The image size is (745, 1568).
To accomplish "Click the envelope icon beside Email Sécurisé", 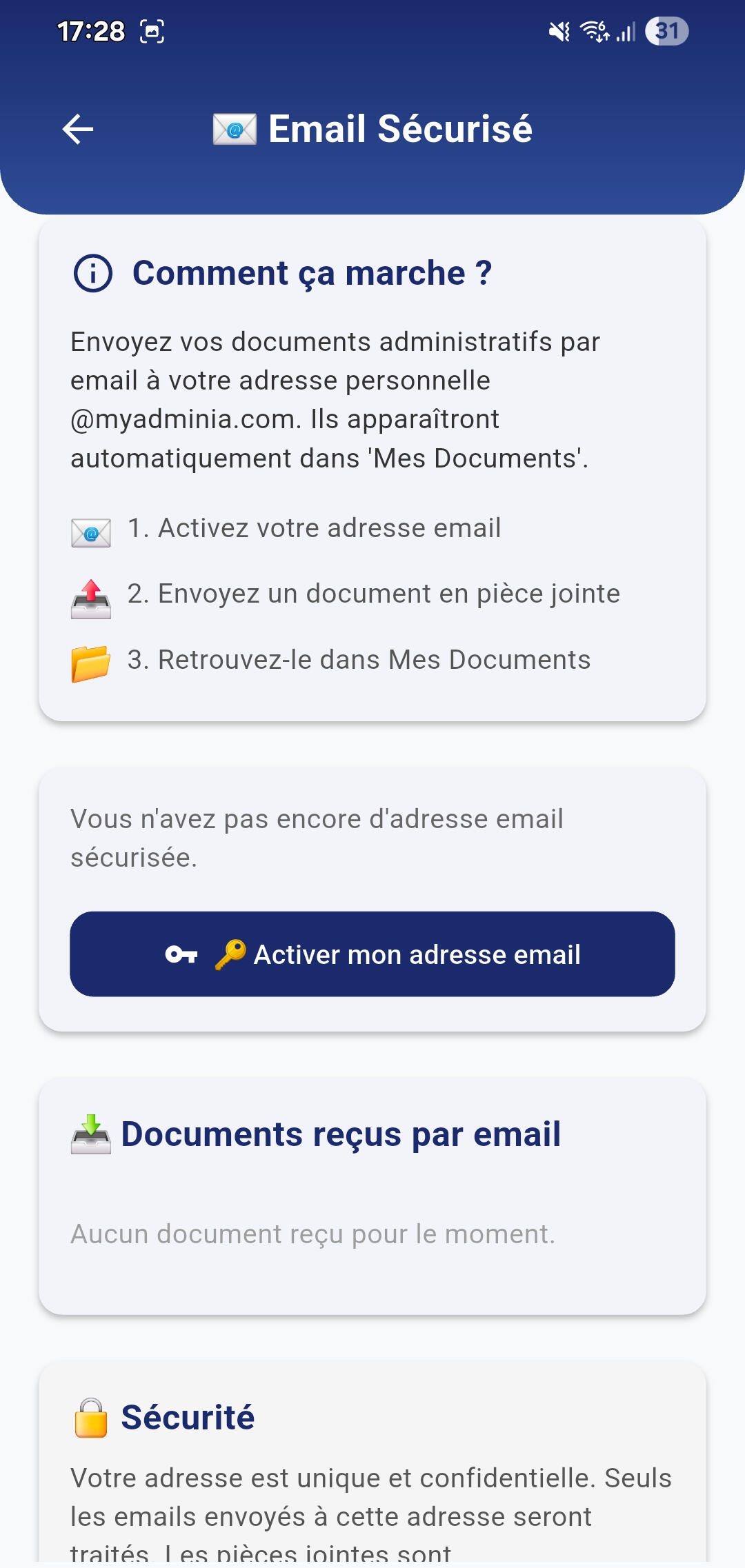I will coord(235,129).
